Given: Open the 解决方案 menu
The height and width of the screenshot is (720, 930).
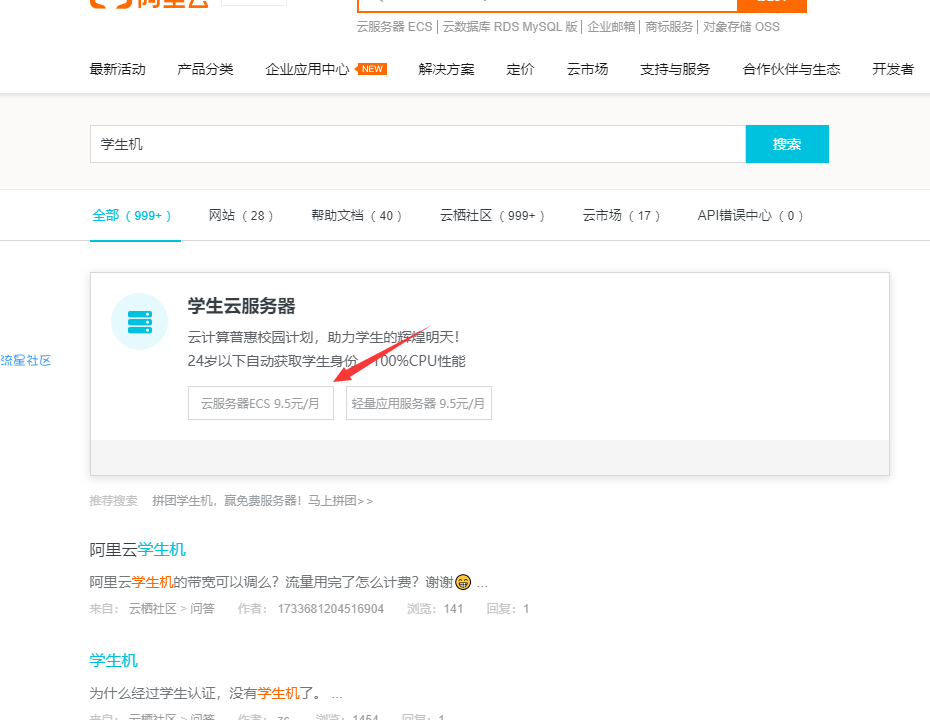Looking at the screenshot, I should click(447, 69).
